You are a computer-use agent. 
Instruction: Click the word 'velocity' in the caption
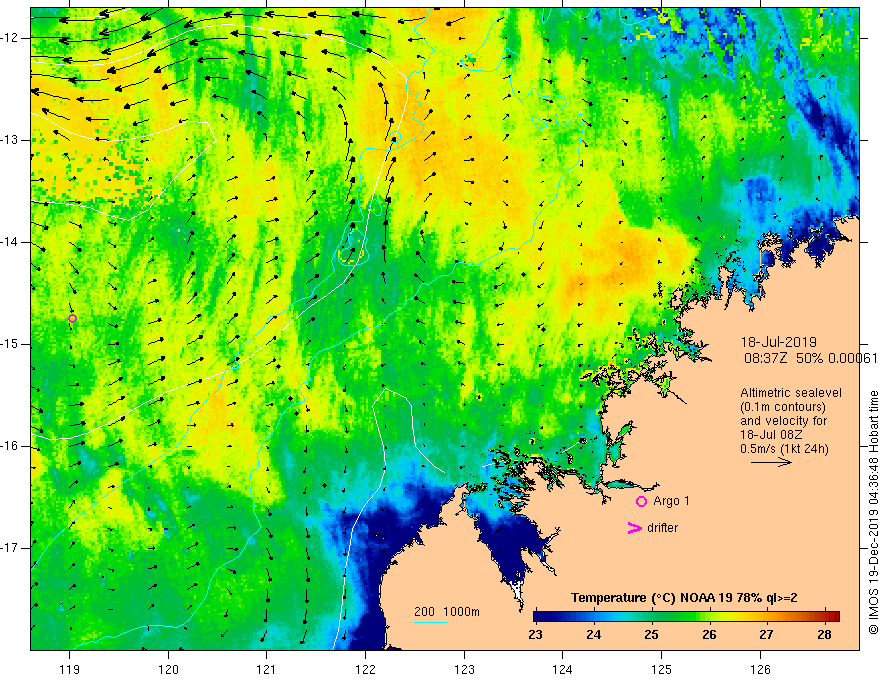coord(786,421)
